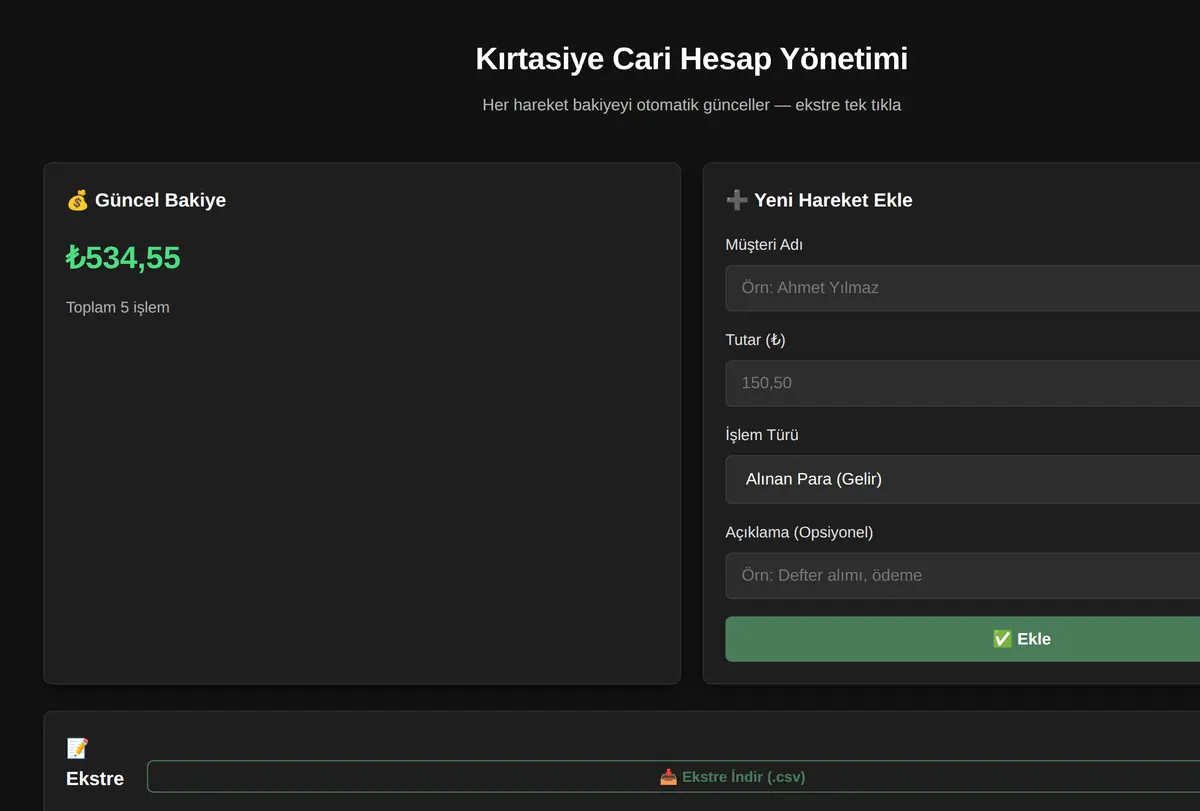Image resolution: width=1200 pixels, height=811 pixels.
Task: Click the Yeni Hareket Ekle heading text
Action: (x=833, y=200)
